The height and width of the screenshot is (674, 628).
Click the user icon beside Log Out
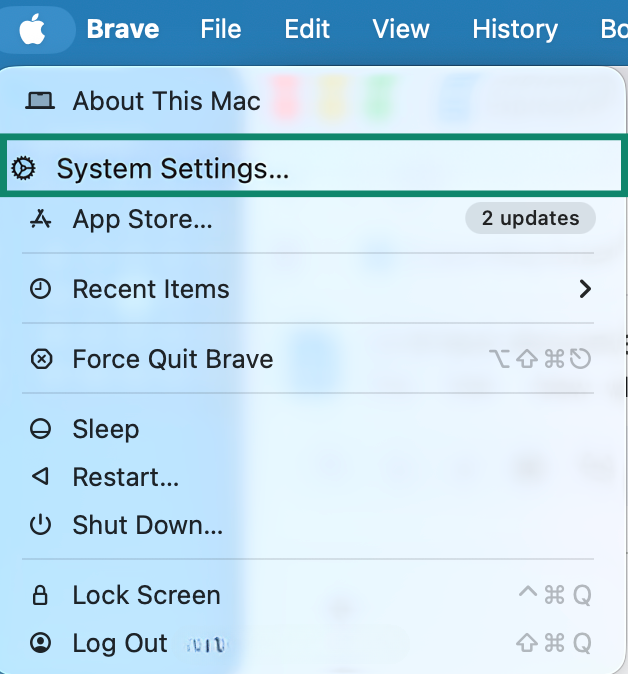[x=41, y=643]
